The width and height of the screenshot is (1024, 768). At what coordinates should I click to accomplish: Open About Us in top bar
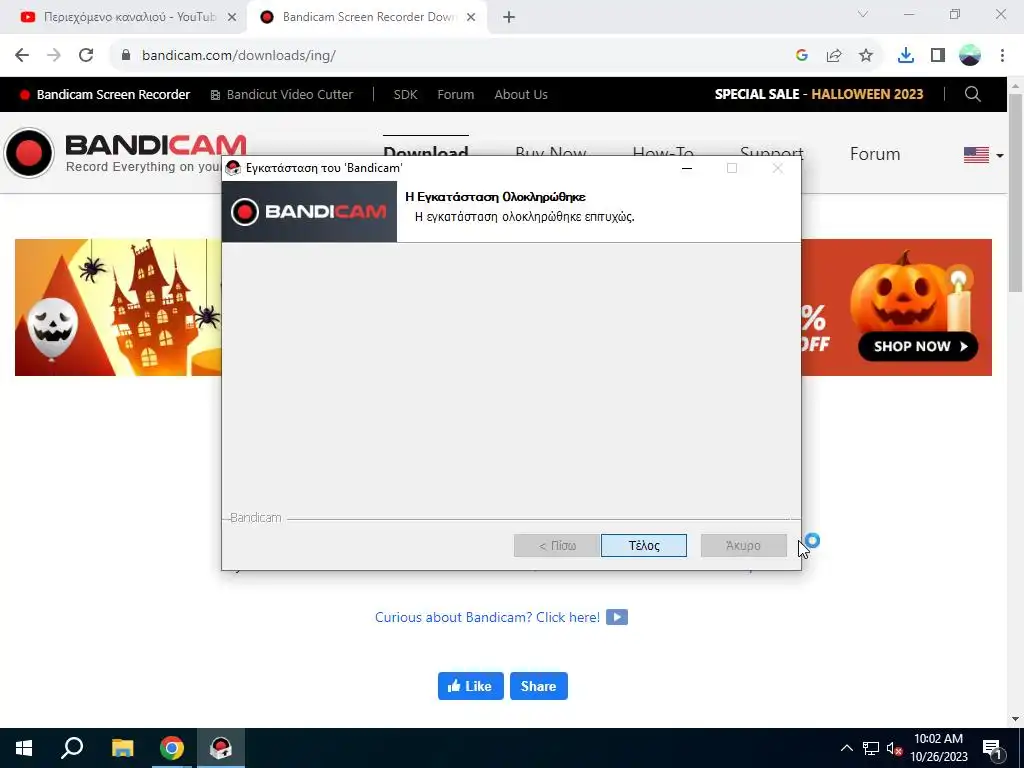pos(520,95)
